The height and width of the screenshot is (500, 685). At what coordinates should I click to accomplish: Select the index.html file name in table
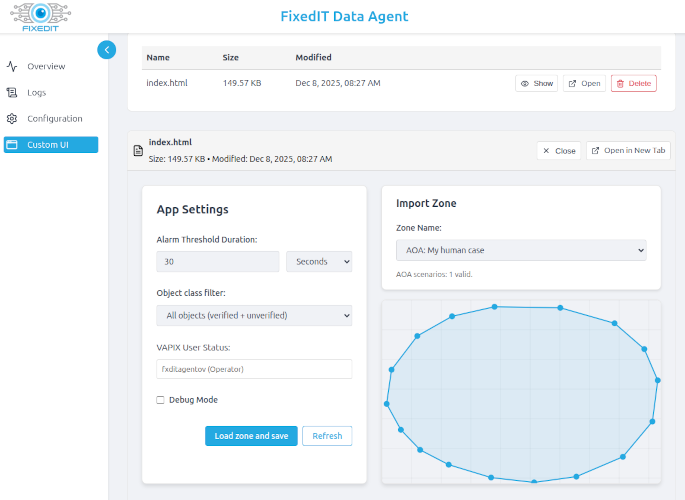tap(167, 83)
